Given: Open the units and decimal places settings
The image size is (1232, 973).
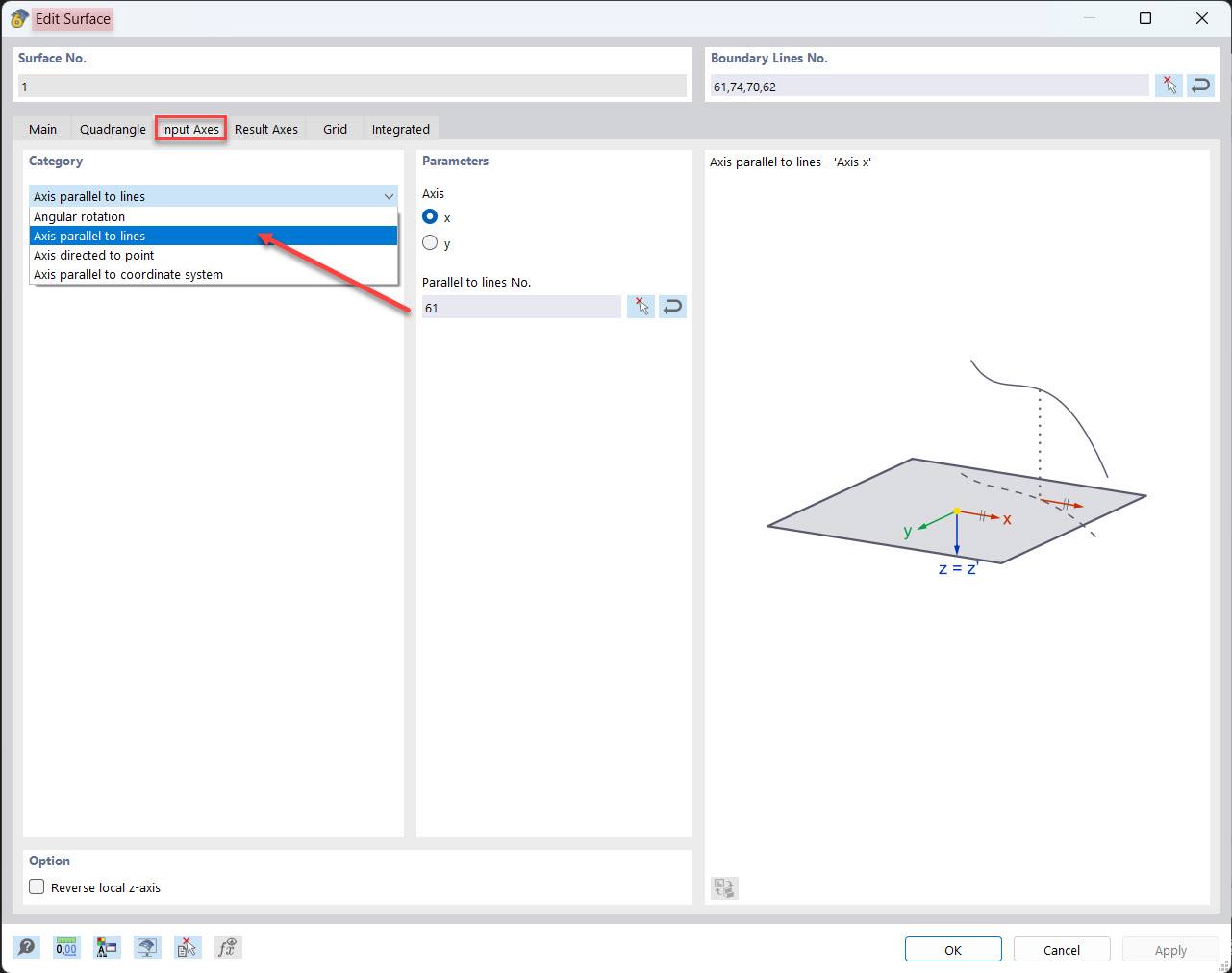Looking at the screenshot, I should coord(66,947).
